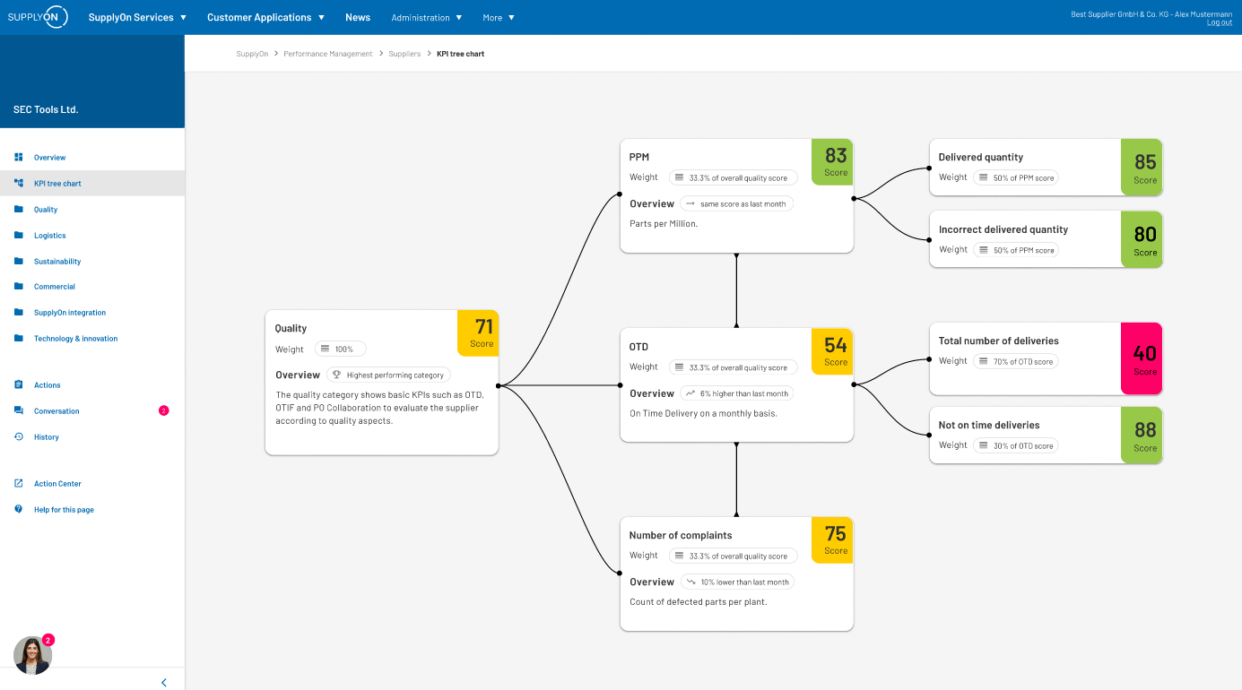The image size is (1242, 690).
Task: Click the Log out link
Action: (x=1220, y=21)
